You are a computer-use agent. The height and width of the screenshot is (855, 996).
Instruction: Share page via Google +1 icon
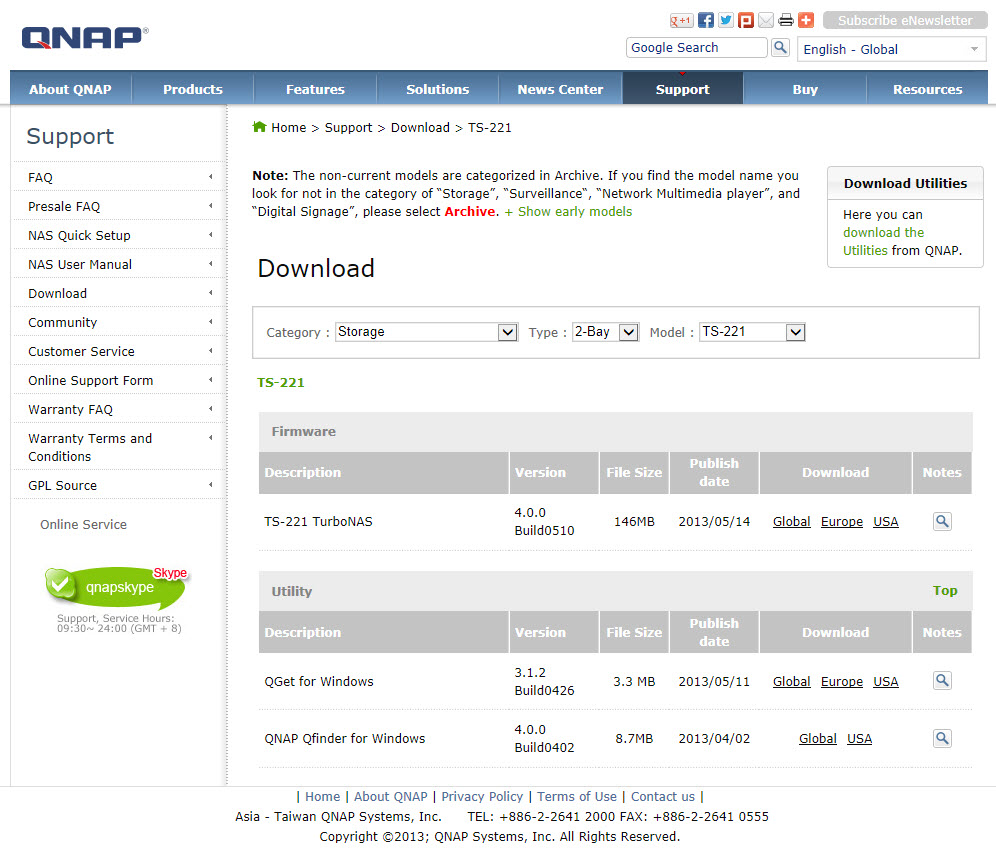[681, 20]
